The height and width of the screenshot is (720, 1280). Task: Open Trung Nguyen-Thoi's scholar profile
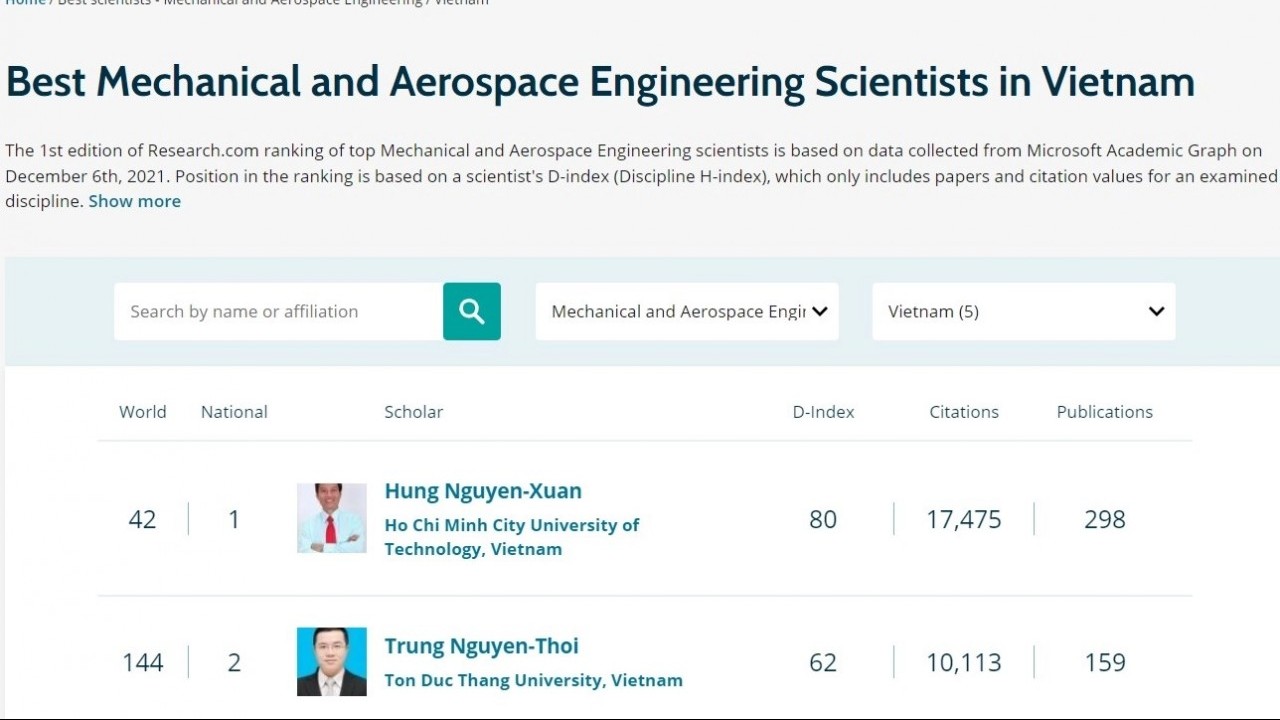(x=481, y=646)
